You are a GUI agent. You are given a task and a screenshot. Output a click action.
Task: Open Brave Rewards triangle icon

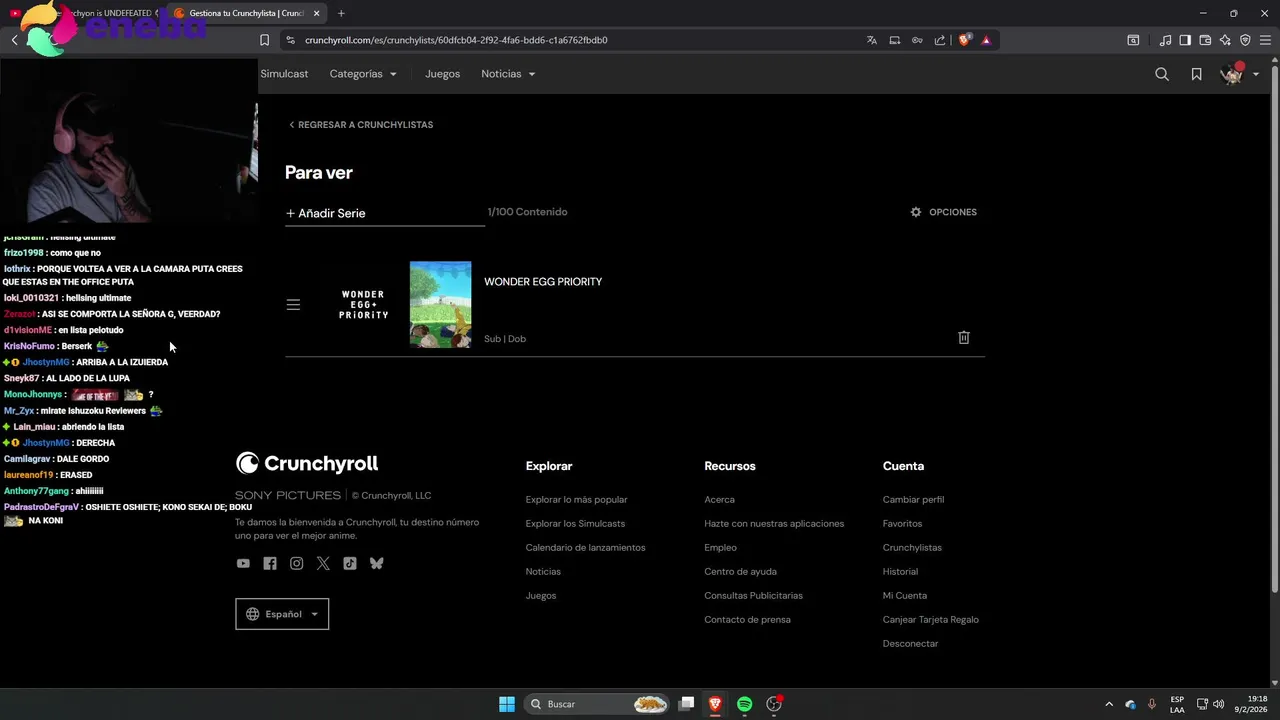click(986, 40)
